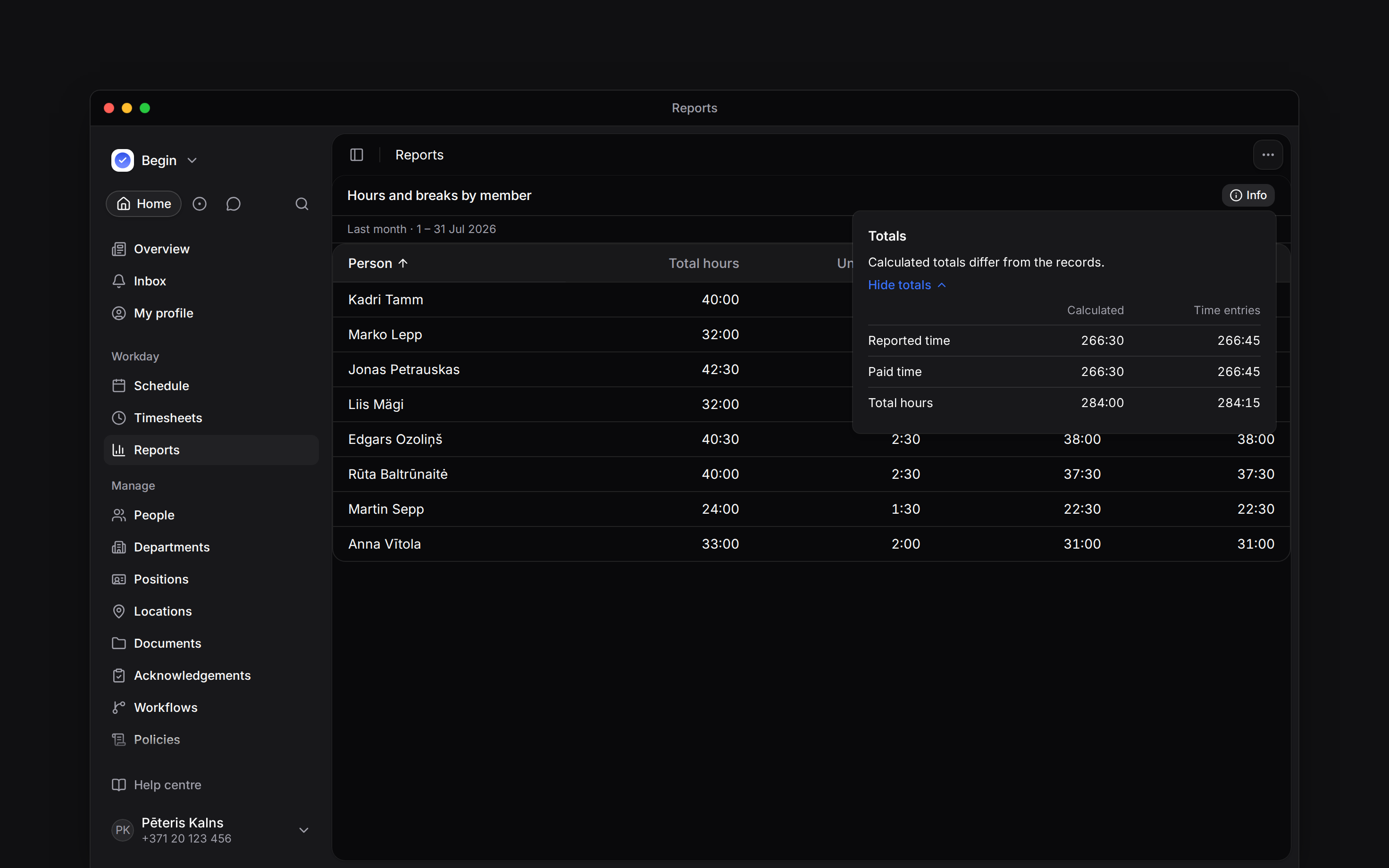Screen dimensions: 1389x868
Task: Select Jonas Petrauskas in the table
Action: click(x=403, y=370)
